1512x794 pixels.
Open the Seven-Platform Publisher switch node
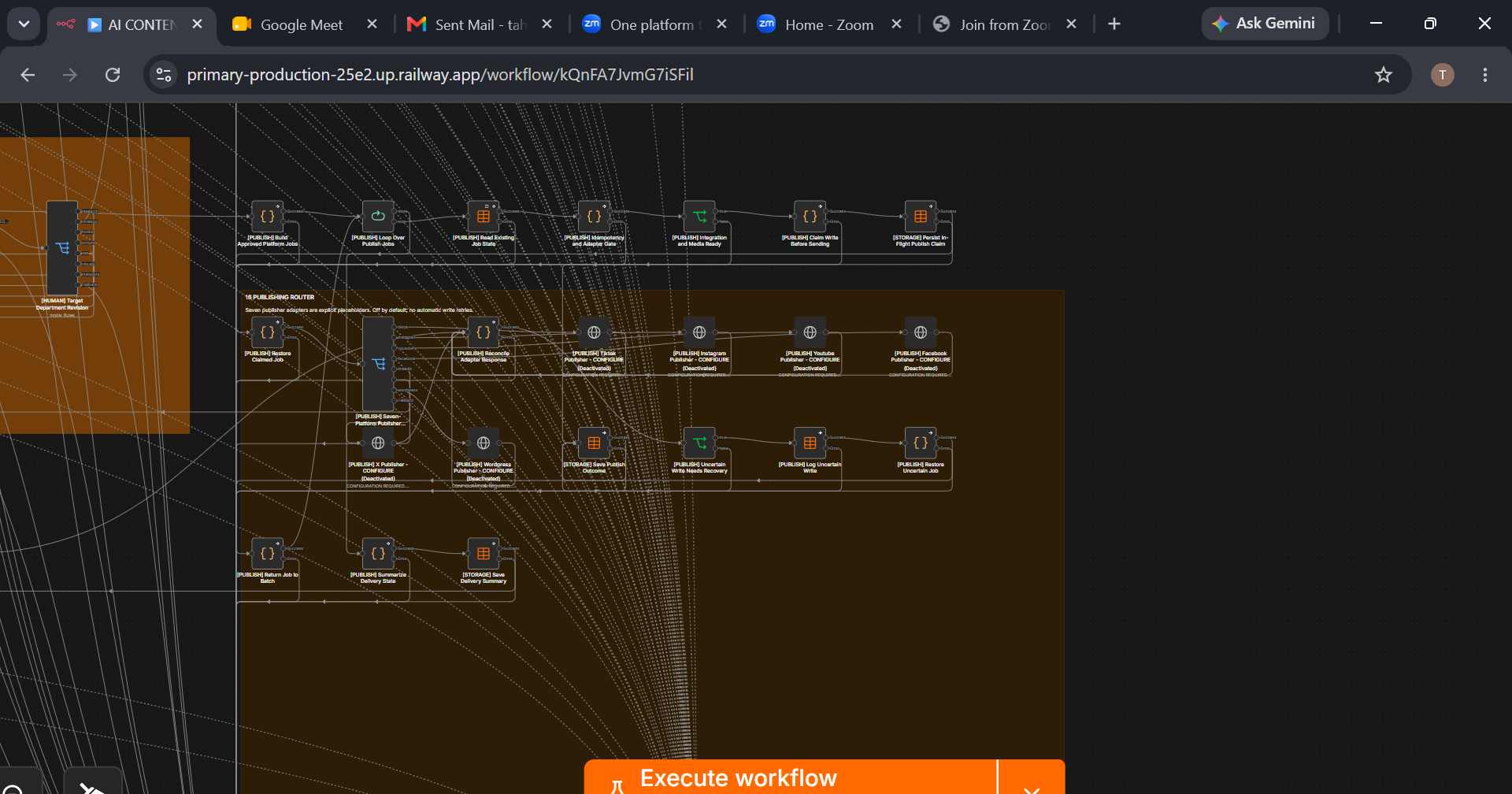tap(378, 364)
